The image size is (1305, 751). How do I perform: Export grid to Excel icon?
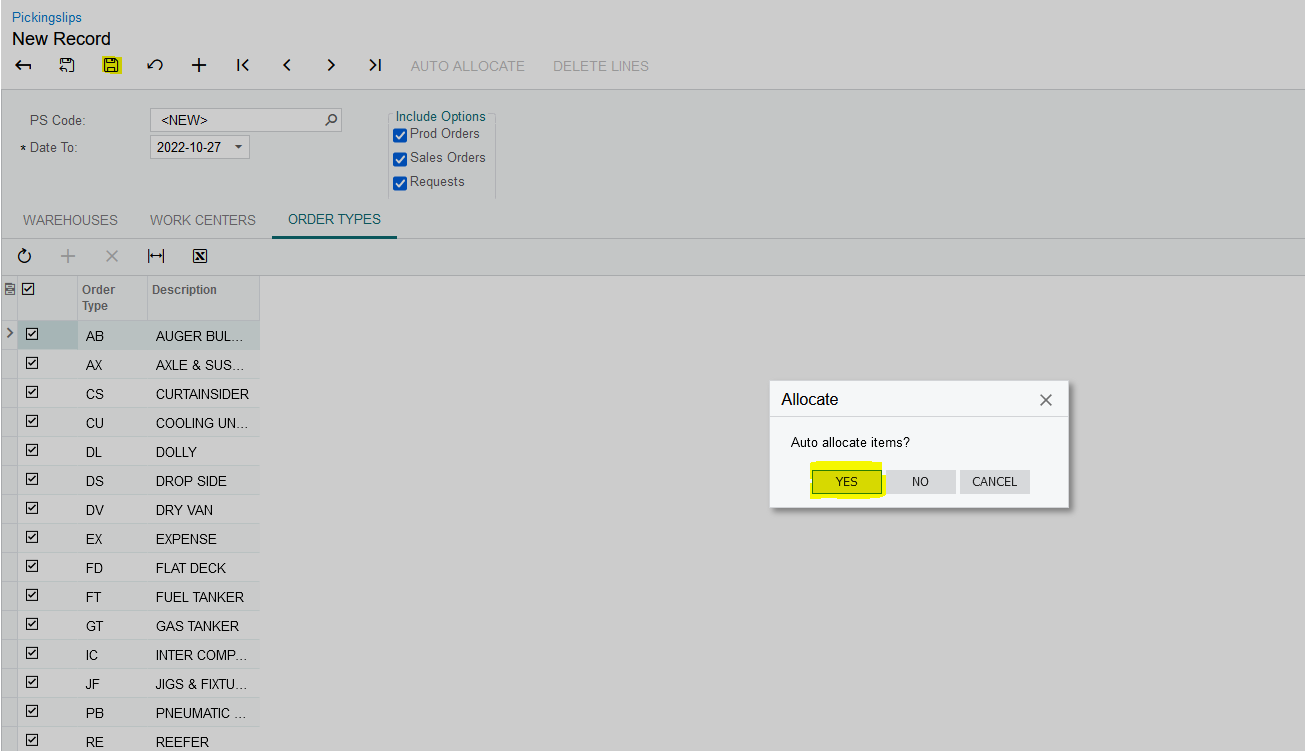(x=200, y=256)
